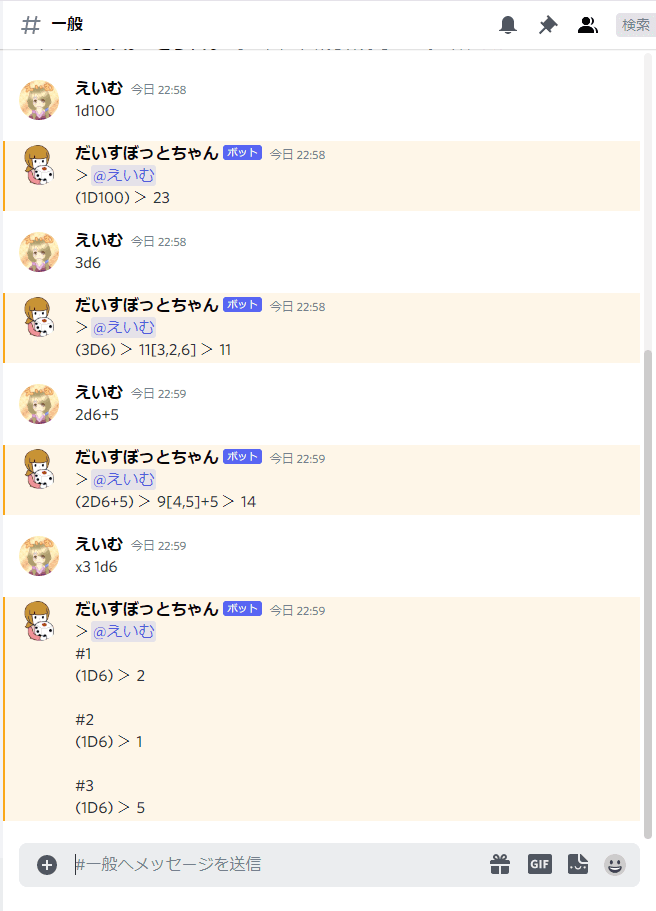The height and width of the screenshot is (911, 656).
Task: Open the sticker picker icon
Action: pyautogui.click(x=578, y=865)
